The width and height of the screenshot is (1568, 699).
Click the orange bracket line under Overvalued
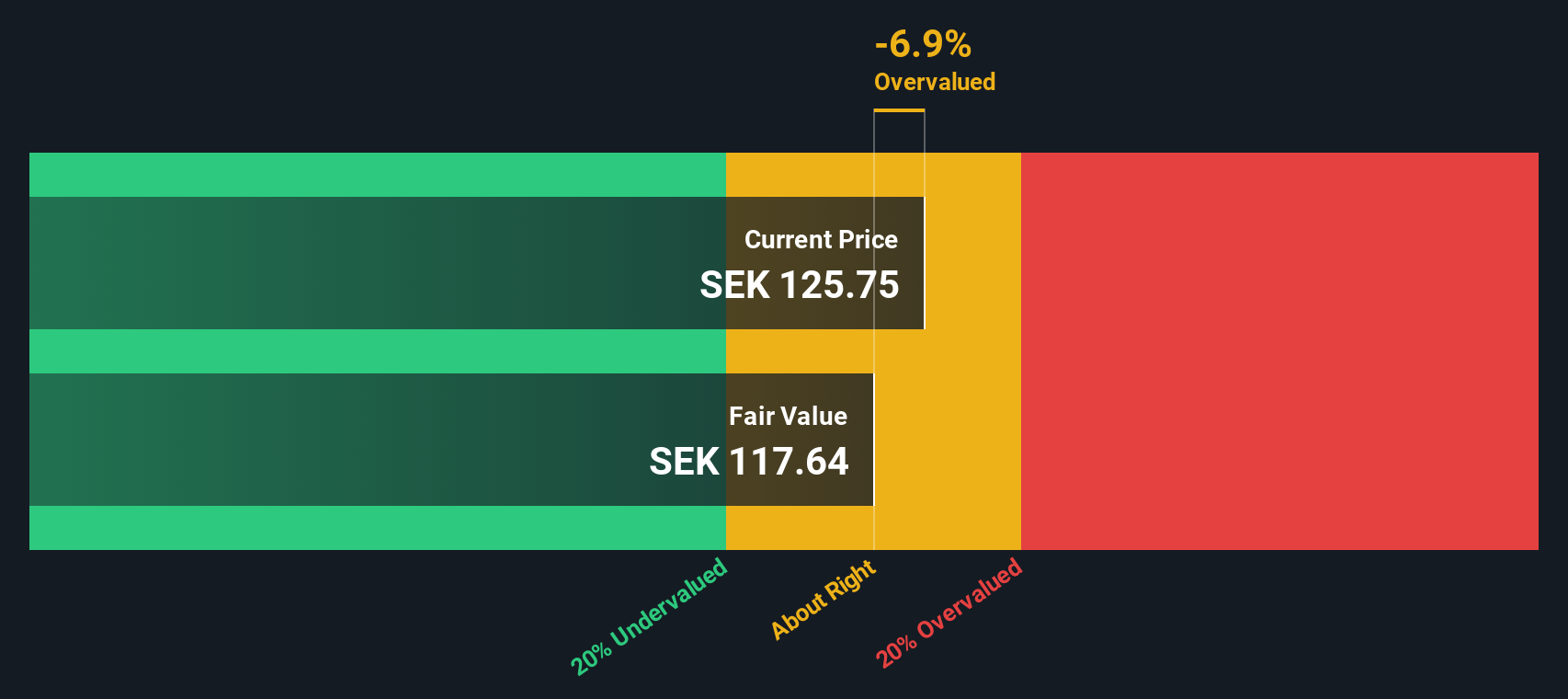899,110
